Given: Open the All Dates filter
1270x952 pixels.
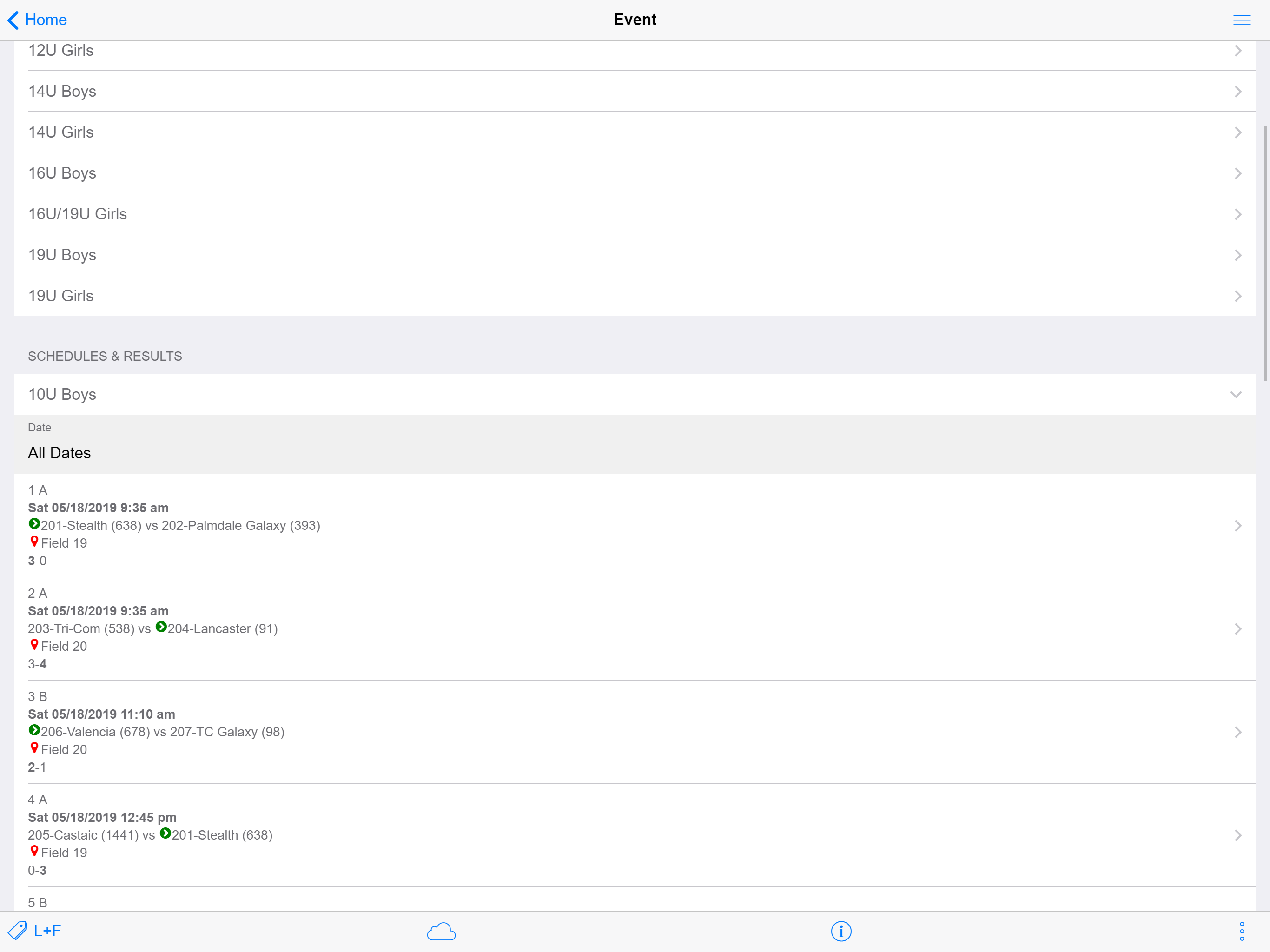Looking at the screenshot, I should coord(635,444).
